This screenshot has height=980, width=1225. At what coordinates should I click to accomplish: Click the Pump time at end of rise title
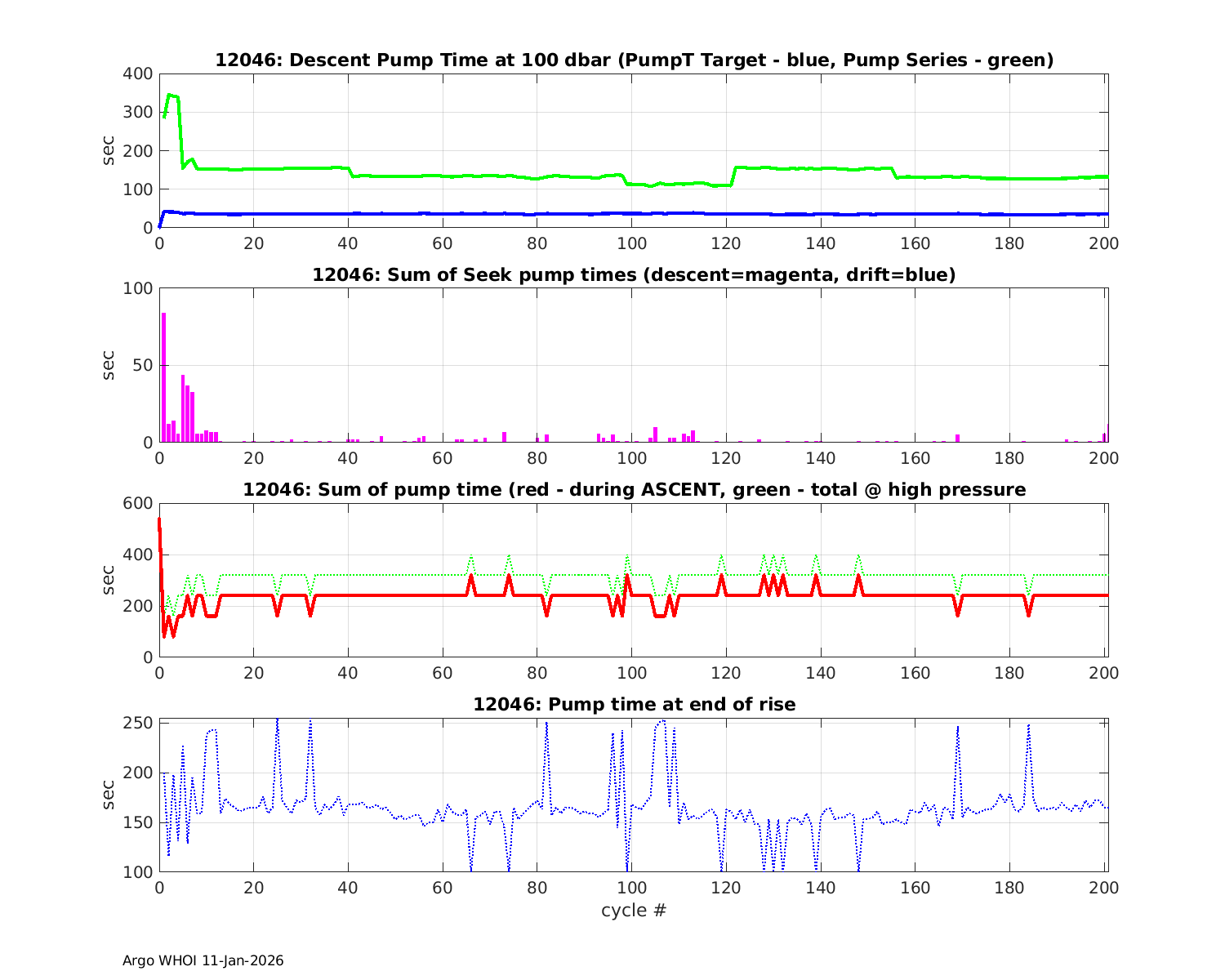click(x=634, y=704)
